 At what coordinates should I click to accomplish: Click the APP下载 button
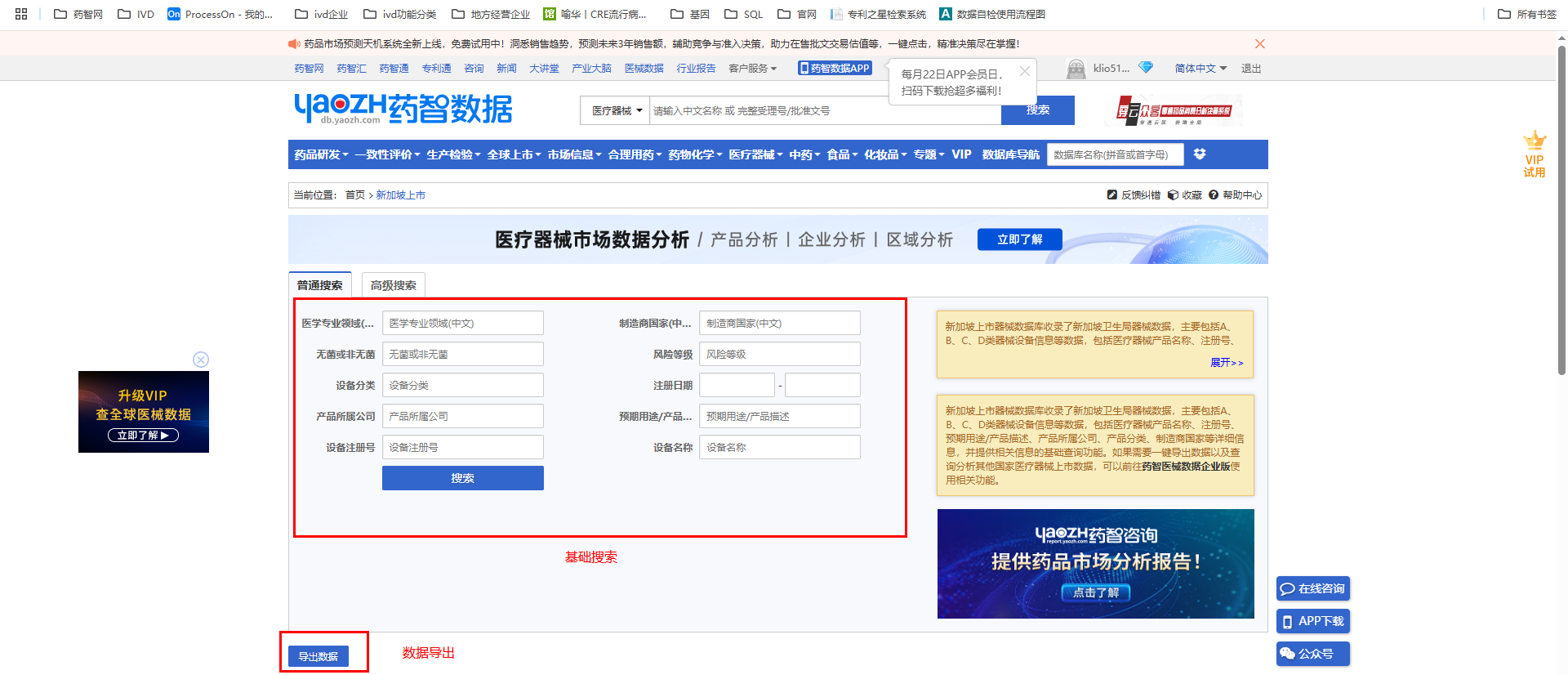1313,621
